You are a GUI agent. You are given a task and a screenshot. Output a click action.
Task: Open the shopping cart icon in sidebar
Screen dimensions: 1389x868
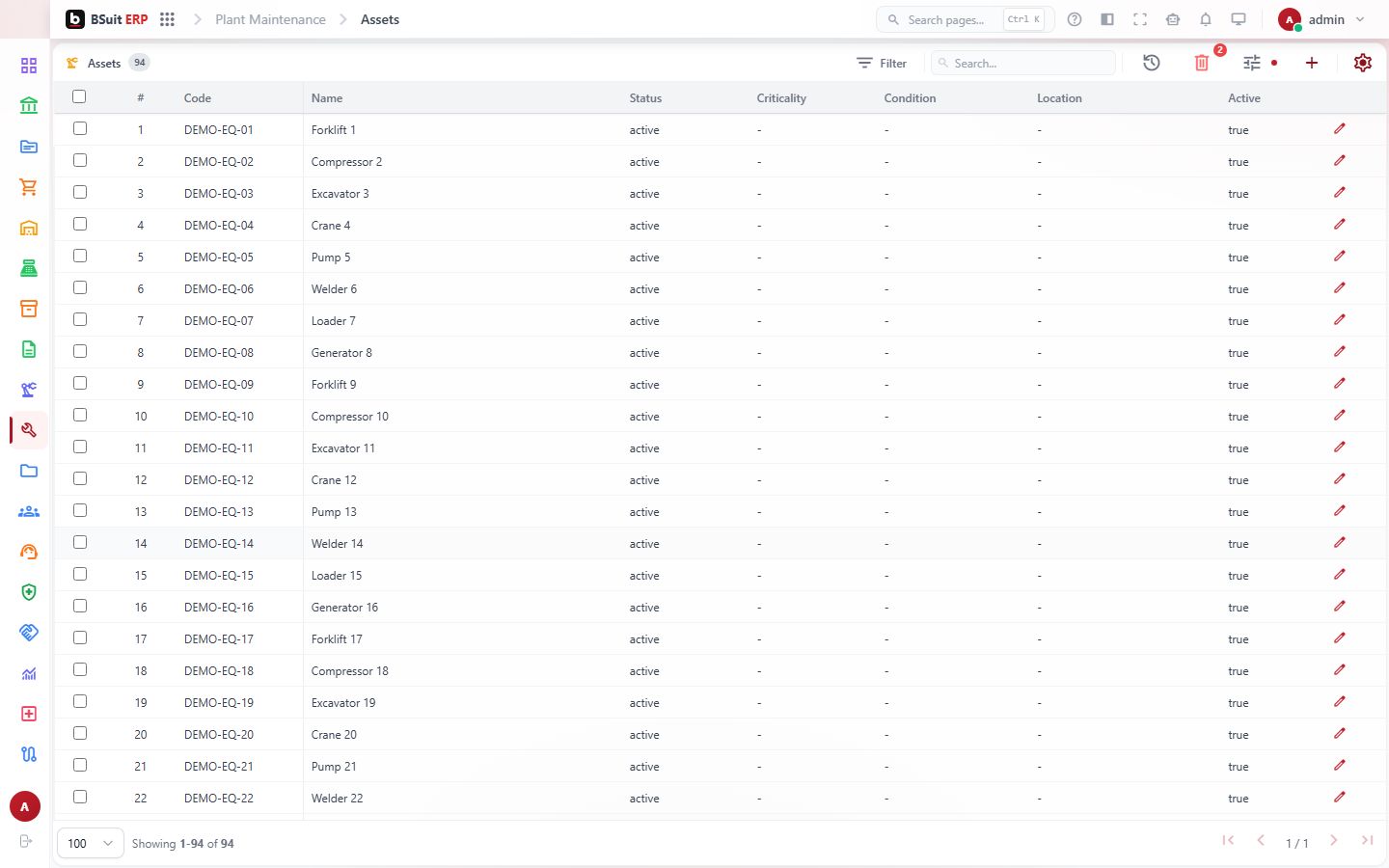29,187
